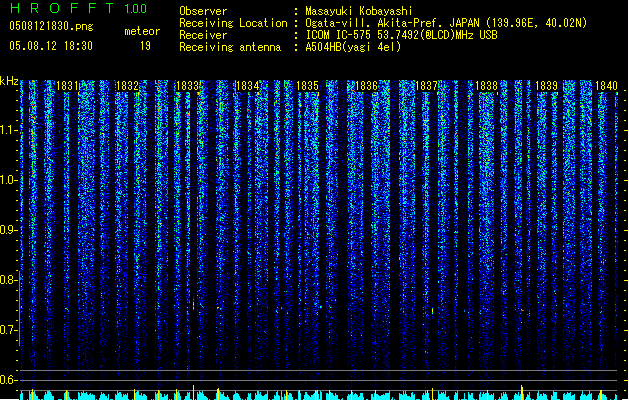Click the red meteor echo after 1833
The image size is (629, 400).
(193, 304)
